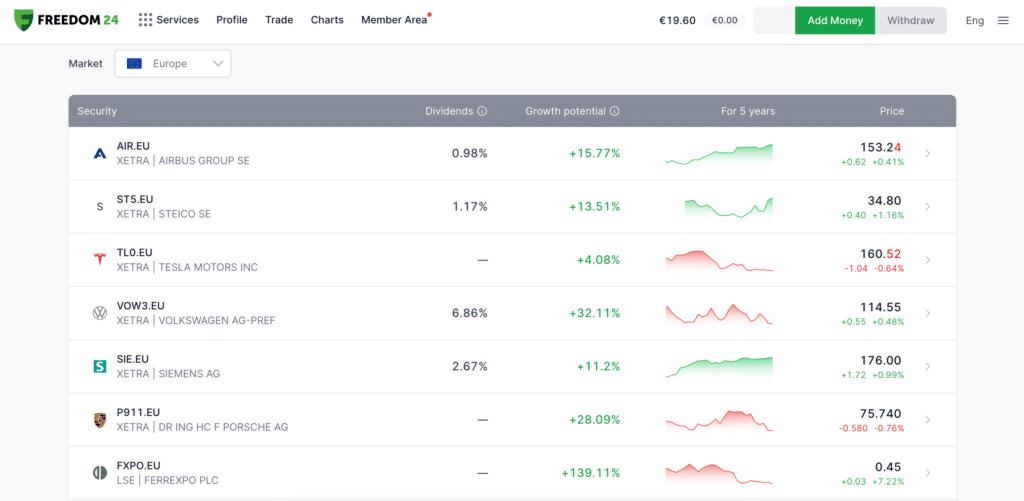Click the Porsche crest icon
1024x501 pixels.
point(99,420)
